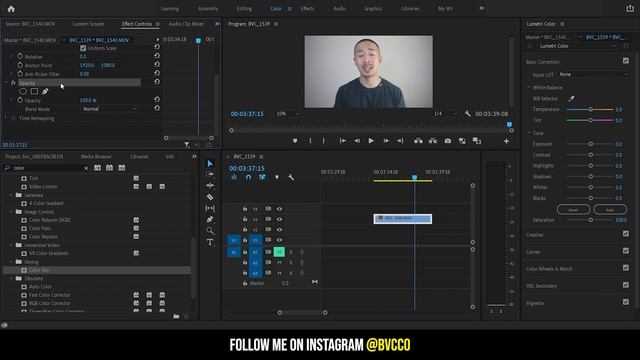
Task: Toggle Creative section checkbox
Action: [x=626, y=233]
